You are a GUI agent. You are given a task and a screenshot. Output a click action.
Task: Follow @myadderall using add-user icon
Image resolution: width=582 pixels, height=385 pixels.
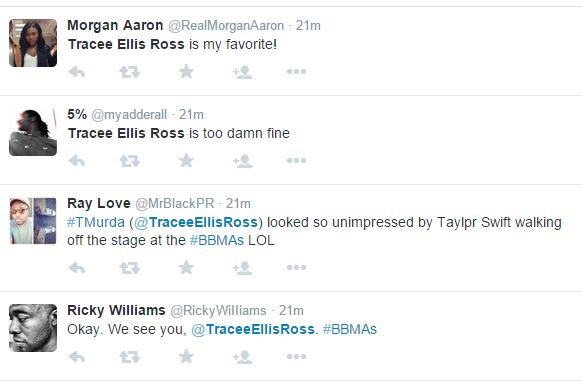click(243, 161)
